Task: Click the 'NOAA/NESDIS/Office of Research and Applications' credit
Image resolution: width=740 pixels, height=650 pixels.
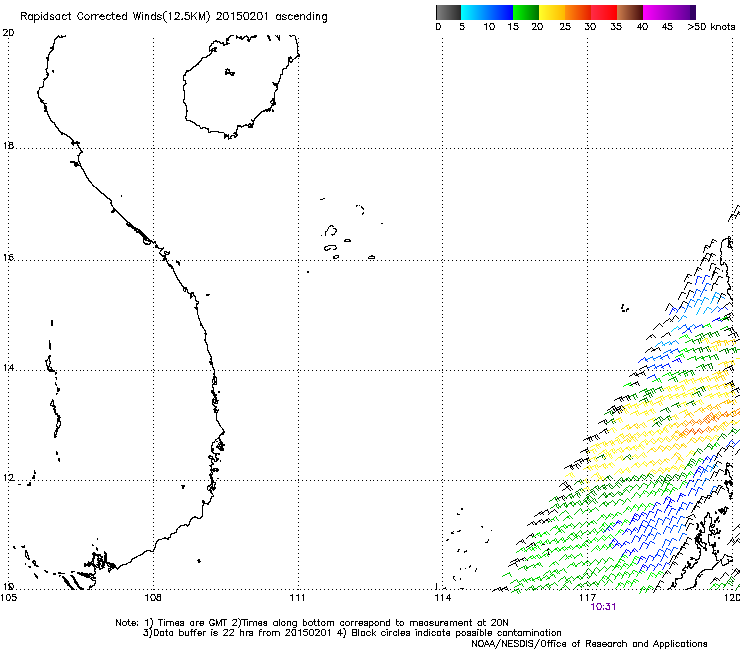Action: [589, 644]
